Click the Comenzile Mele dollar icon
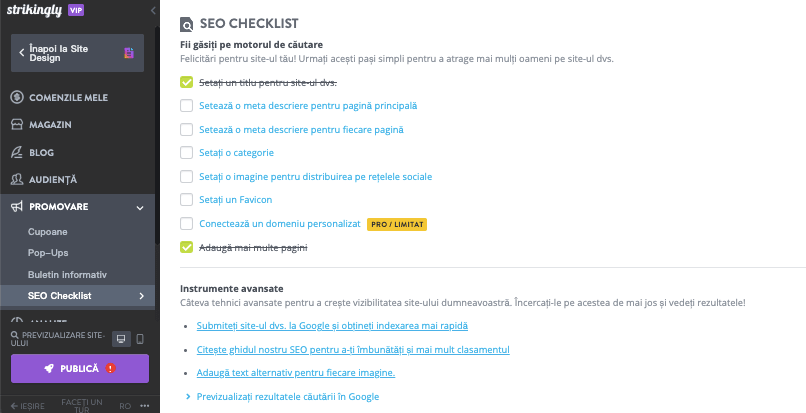 tap(17, 97)
